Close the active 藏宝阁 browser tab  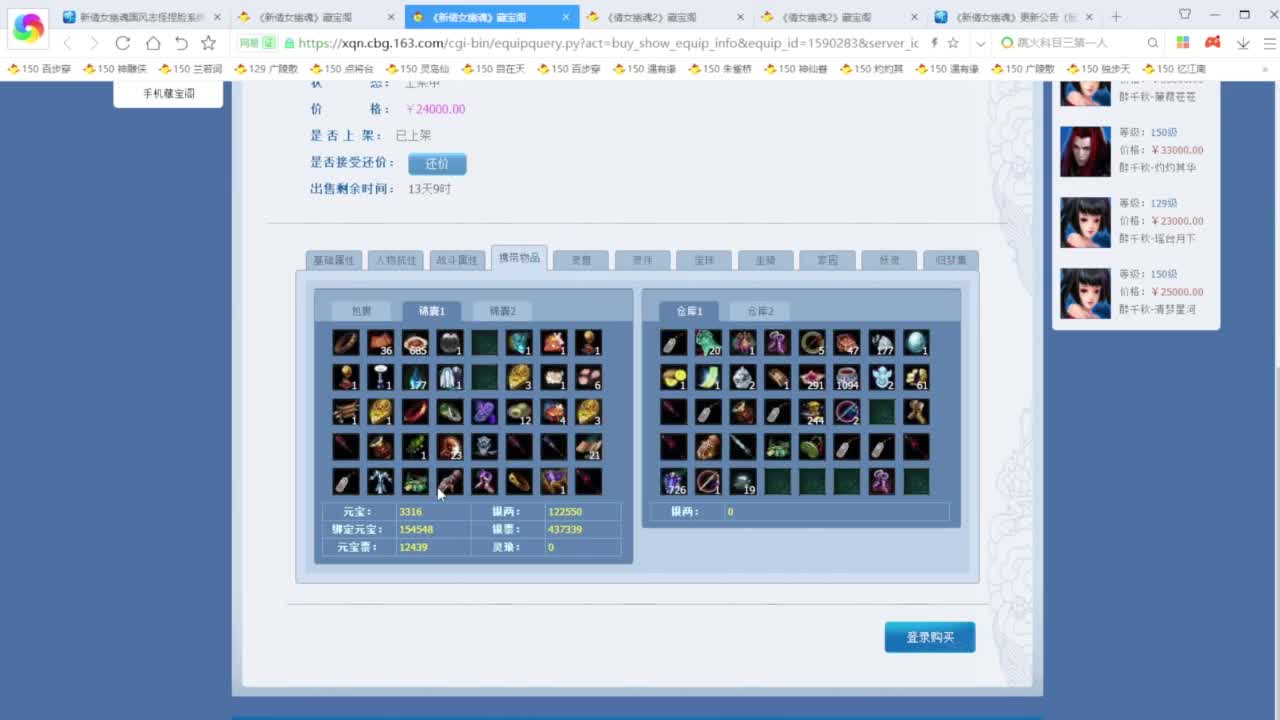pos(566,17)
